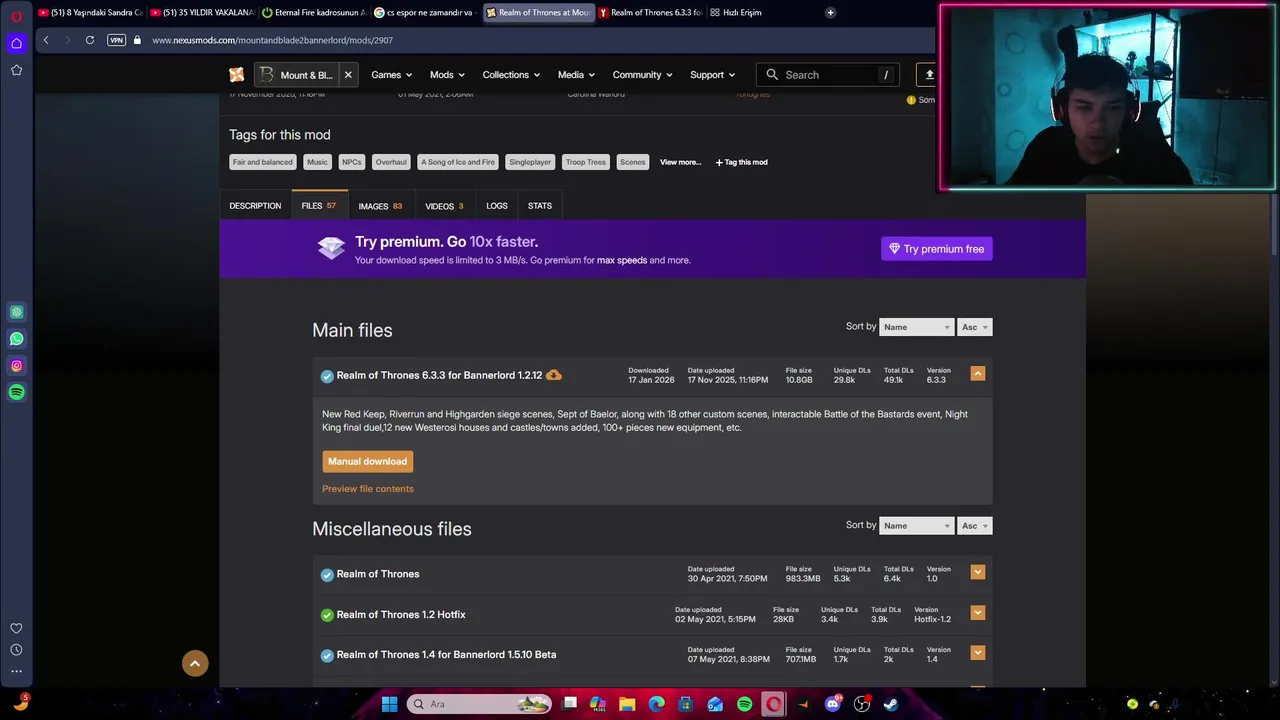Open Spotify from taskbar

(745, 704)
